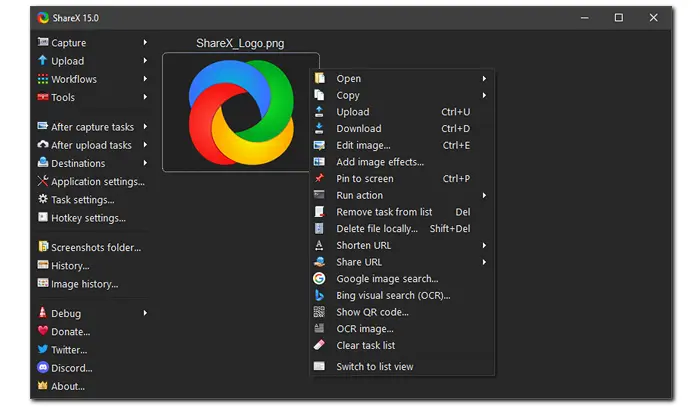Click the Debug traffic cone icon
Image resolution: width=700 pixels, height=407 pixels.
click(43, 312)
